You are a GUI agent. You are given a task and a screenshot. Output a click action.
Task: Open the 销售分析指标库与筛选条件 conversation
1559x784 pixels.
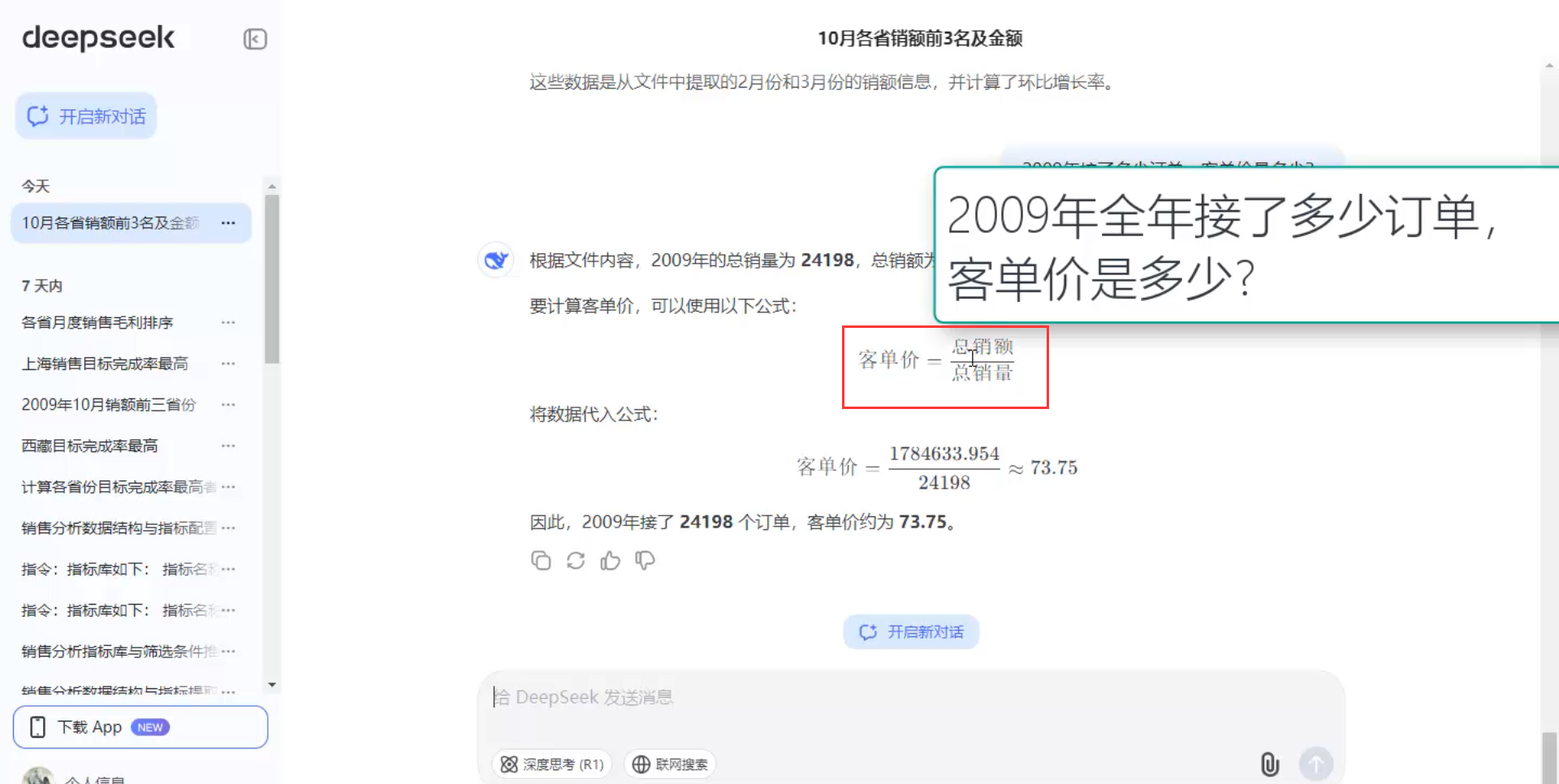119,651
